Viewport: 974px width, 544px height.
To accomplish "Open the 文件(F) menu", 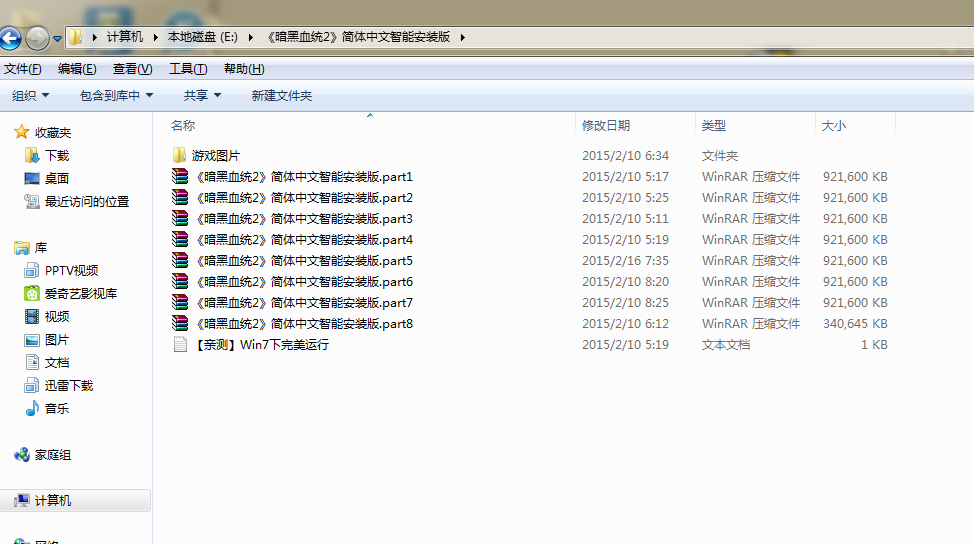I will [22, 69].
